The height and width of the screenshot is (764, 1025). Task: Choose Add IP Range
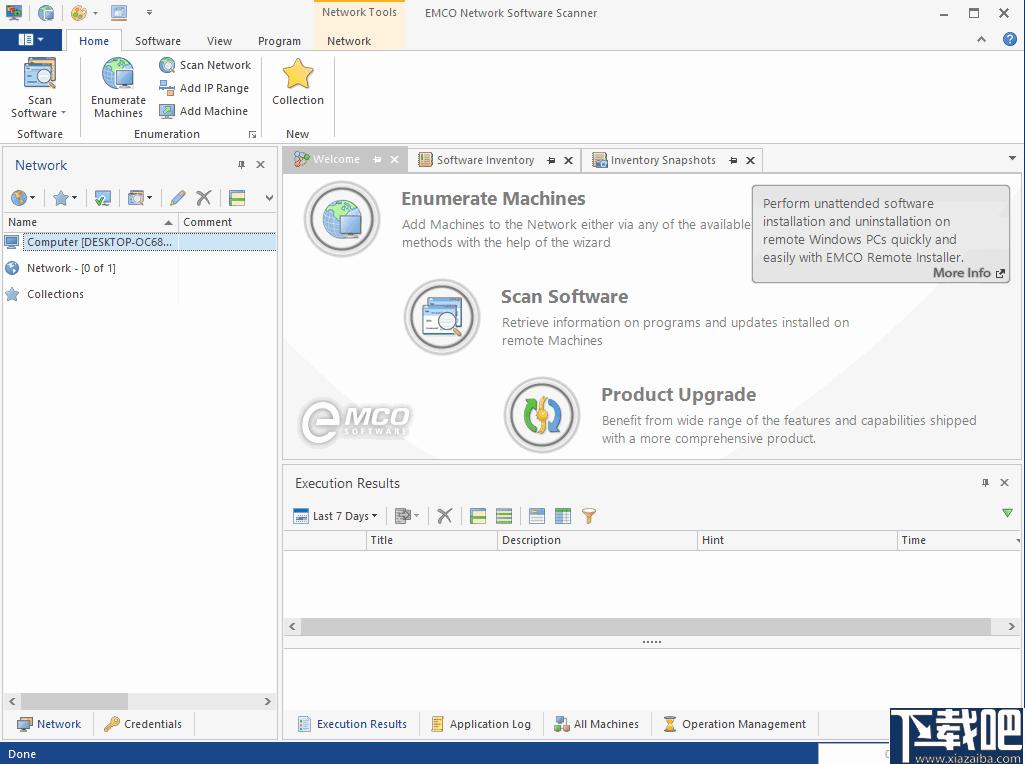click(205, 88)
